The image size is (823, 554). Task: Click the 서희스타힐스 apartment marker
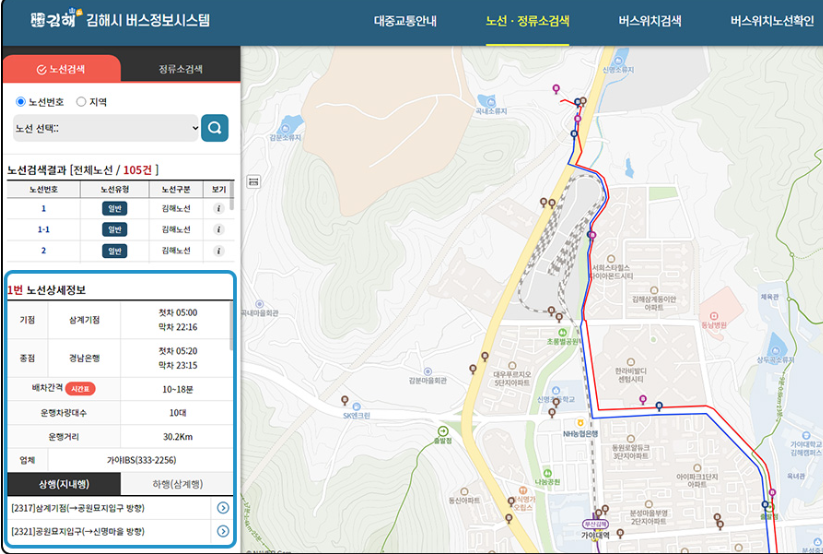(x=611, y=259)
